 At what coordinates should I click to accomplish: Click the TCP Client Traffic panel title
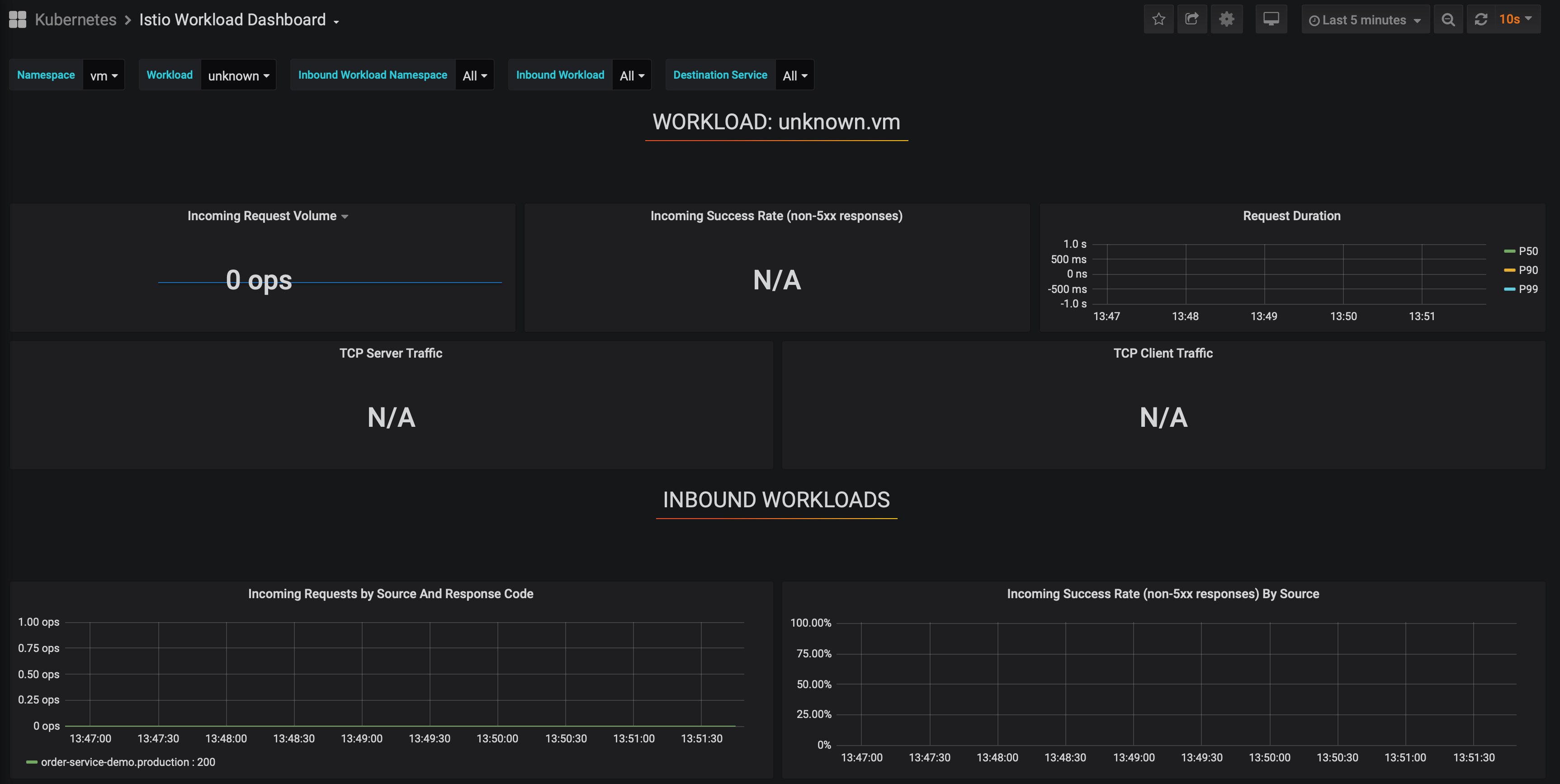(1163, 353)
